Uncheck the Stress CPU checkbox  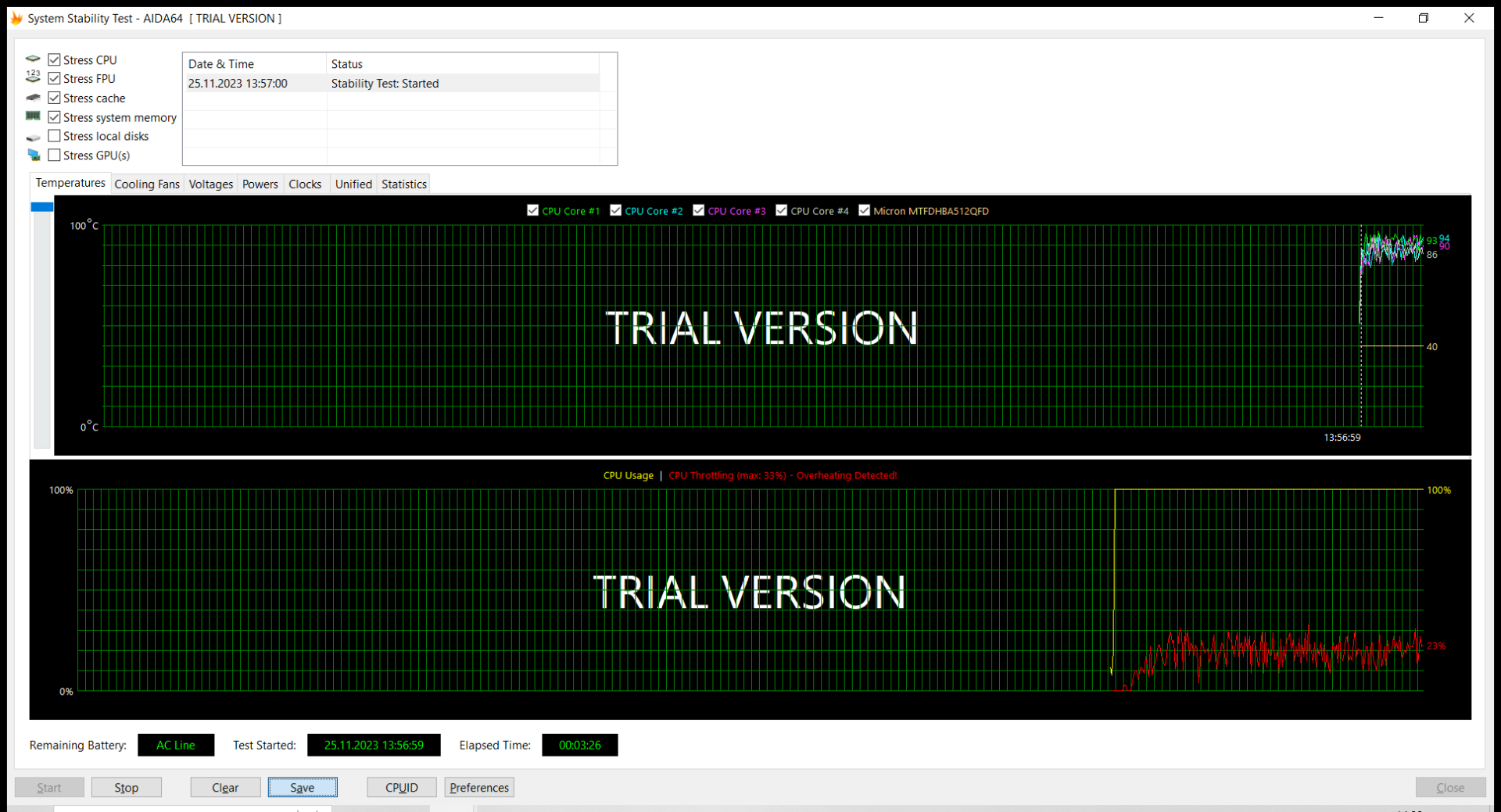54,59
